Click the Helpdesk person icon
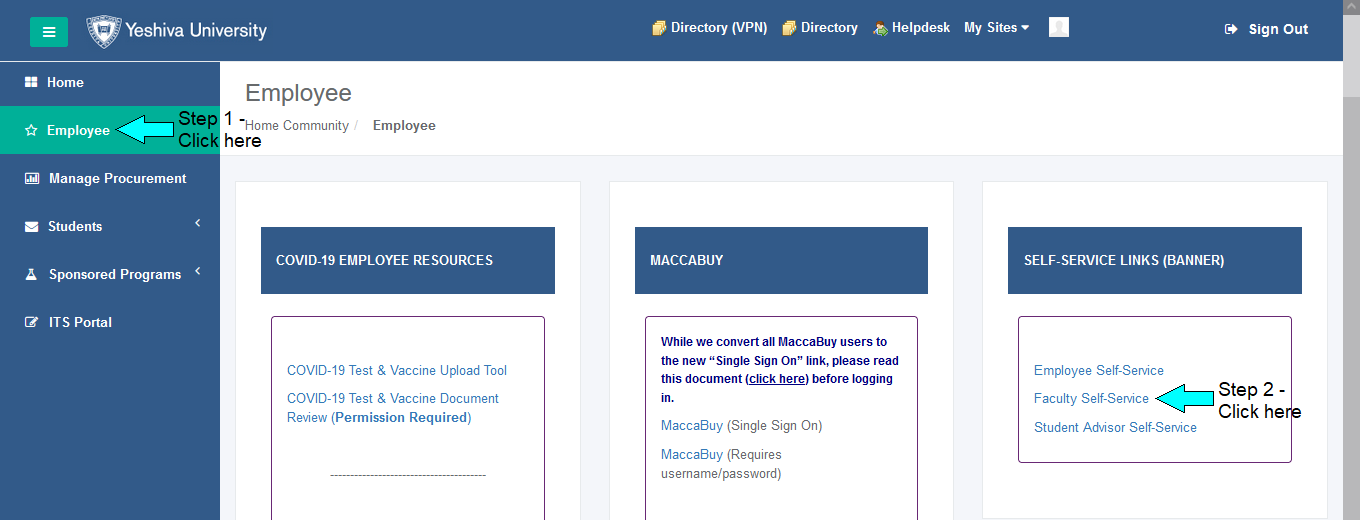This screenshot has width=1360, height=520. pos(880,28)
